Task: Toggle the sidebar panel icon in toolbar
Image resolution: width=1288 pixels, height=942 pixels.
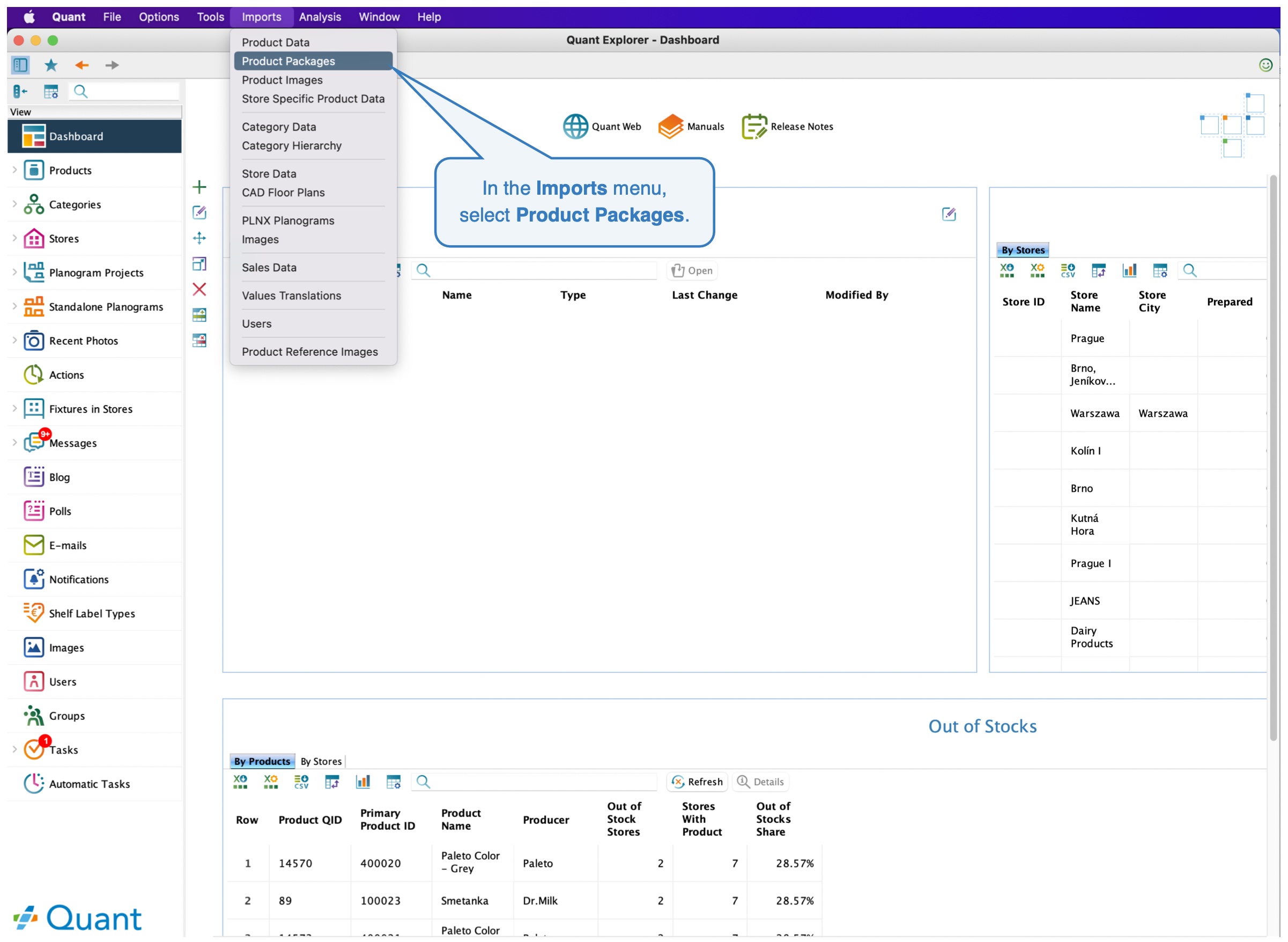Action: [20, 65]
